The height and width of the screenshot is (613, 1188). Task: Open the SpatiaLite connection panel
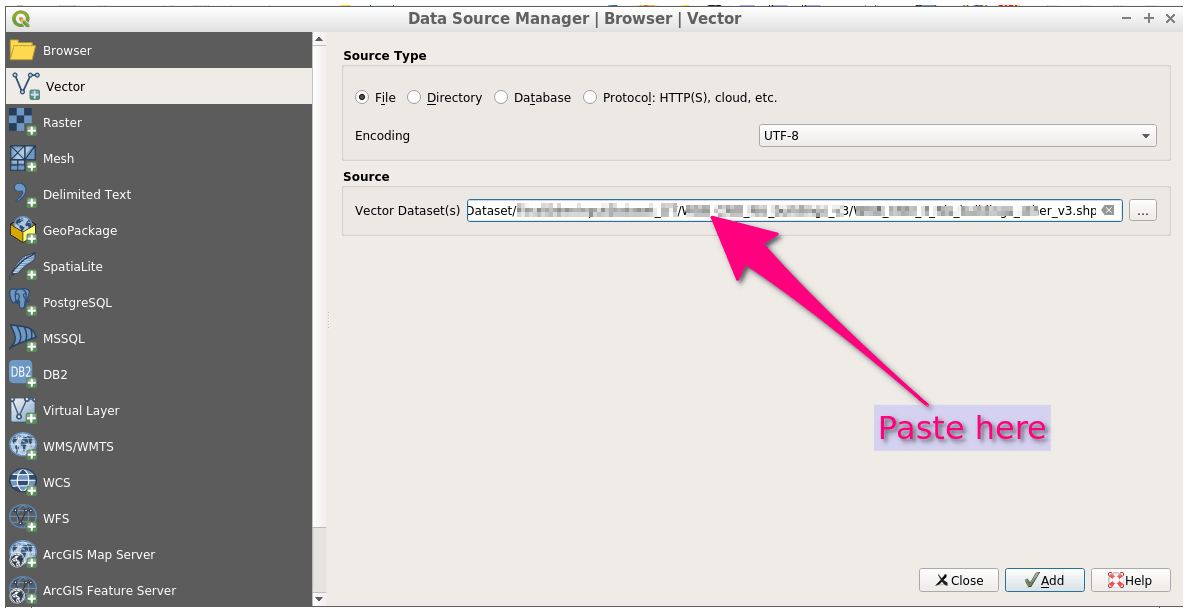(73, 266)
